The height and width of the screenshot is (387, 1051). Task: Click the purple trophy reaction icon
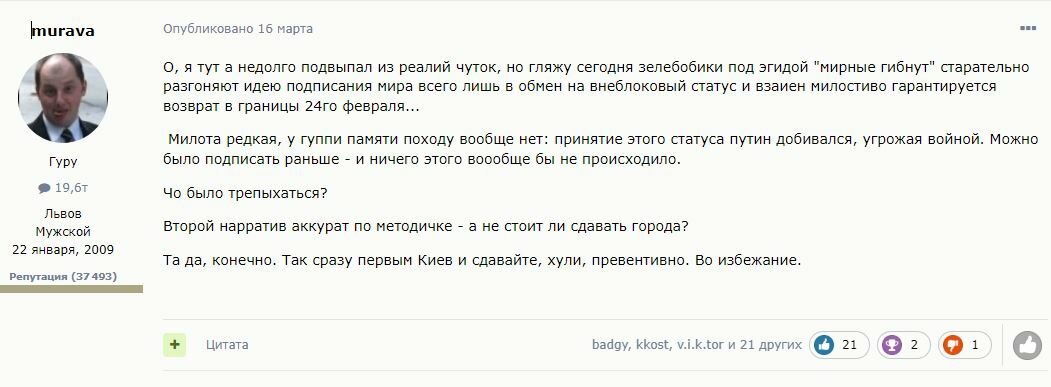(892, 345)
